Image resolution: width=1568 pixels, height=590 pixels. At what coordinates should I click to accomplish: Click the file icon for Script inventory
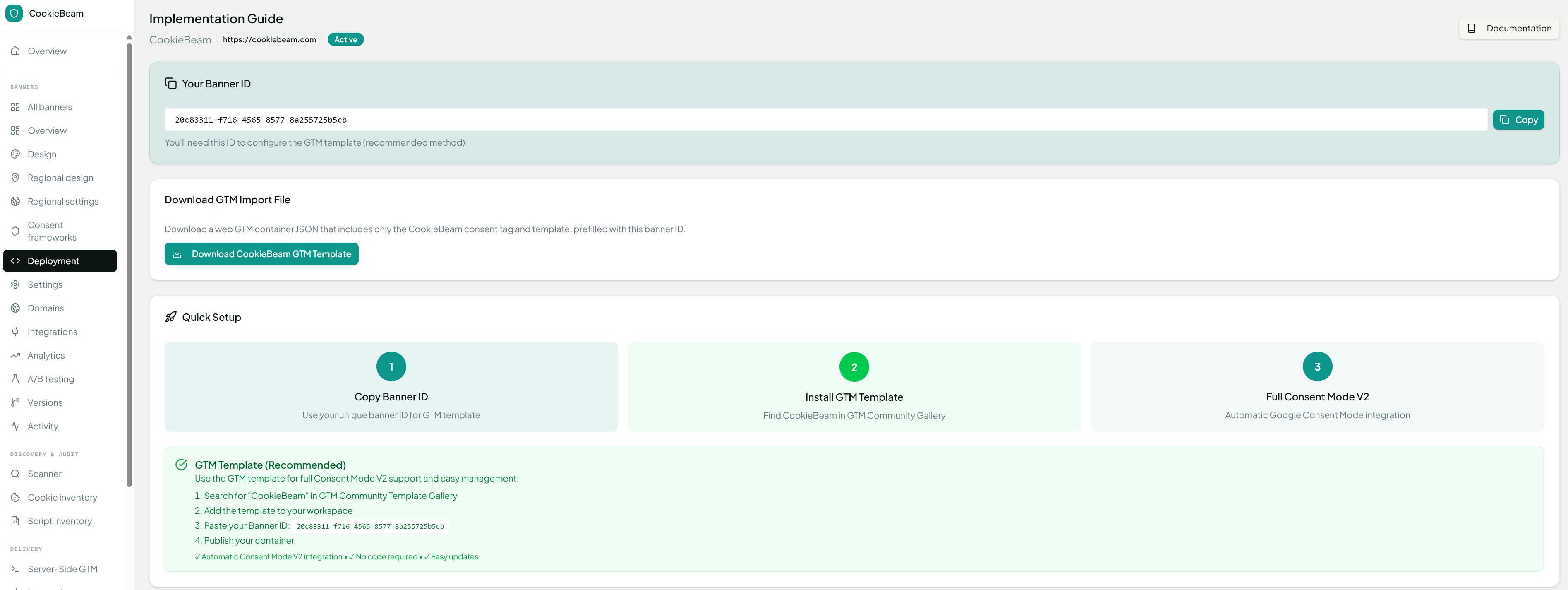pos(15,521)
